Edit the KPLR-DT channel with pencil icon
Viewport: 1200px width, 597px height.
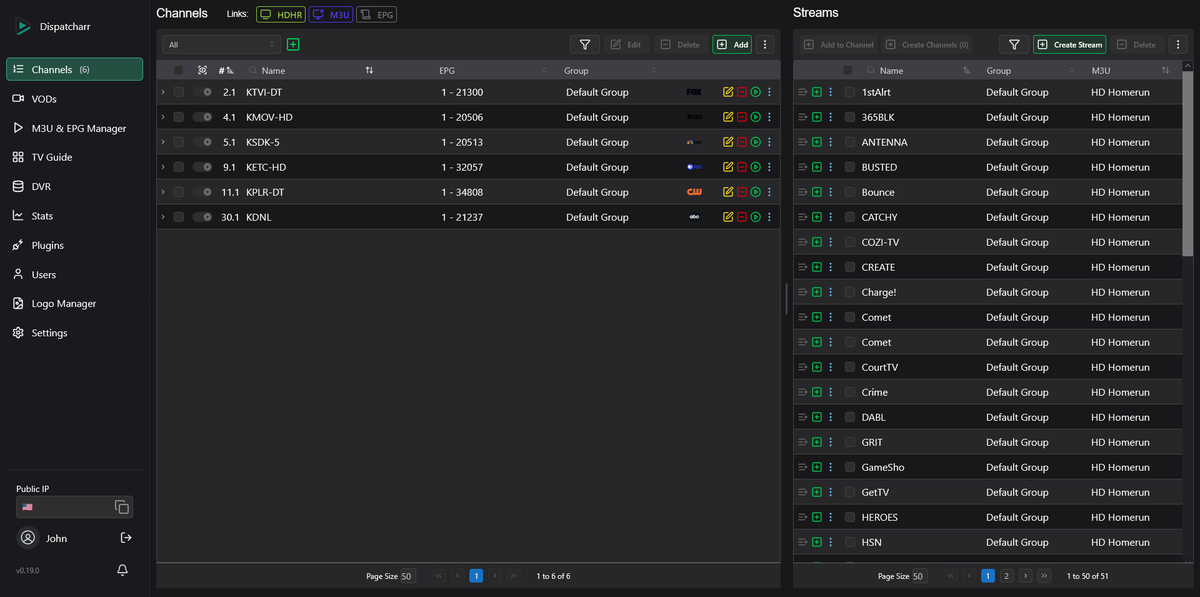pos(728,192)
